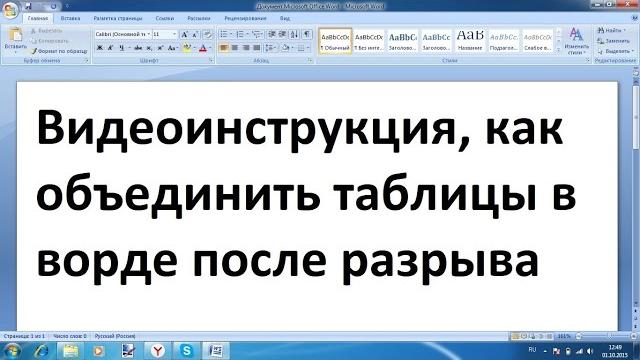The image size is (640, 360).
Task: Select justify paragraph alignment
Action: 256,48
